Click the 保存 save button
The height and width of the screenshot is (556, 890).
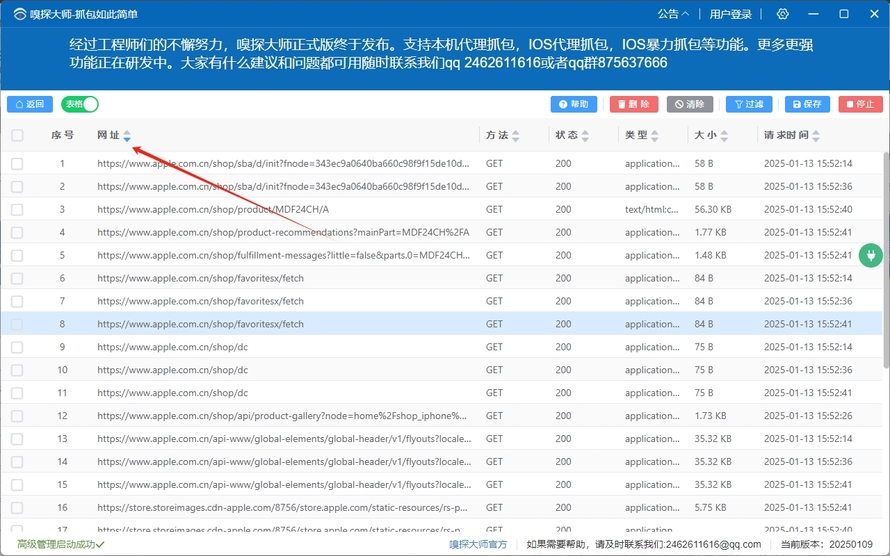pyautogui.click(x=806, y=104)
